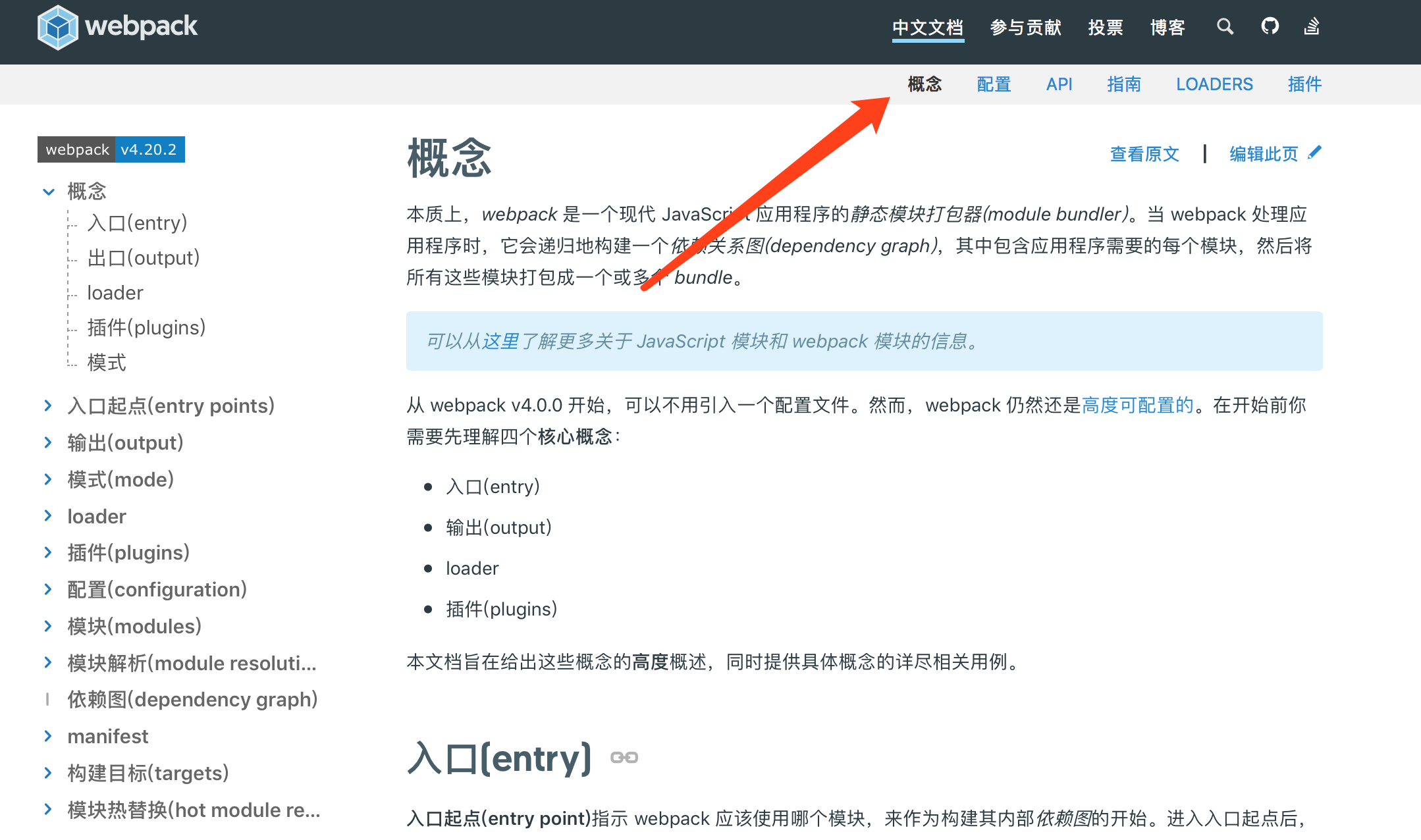Open manifest sidebar entry
This screenshot has width=1421, height=840.
point(108,736)
